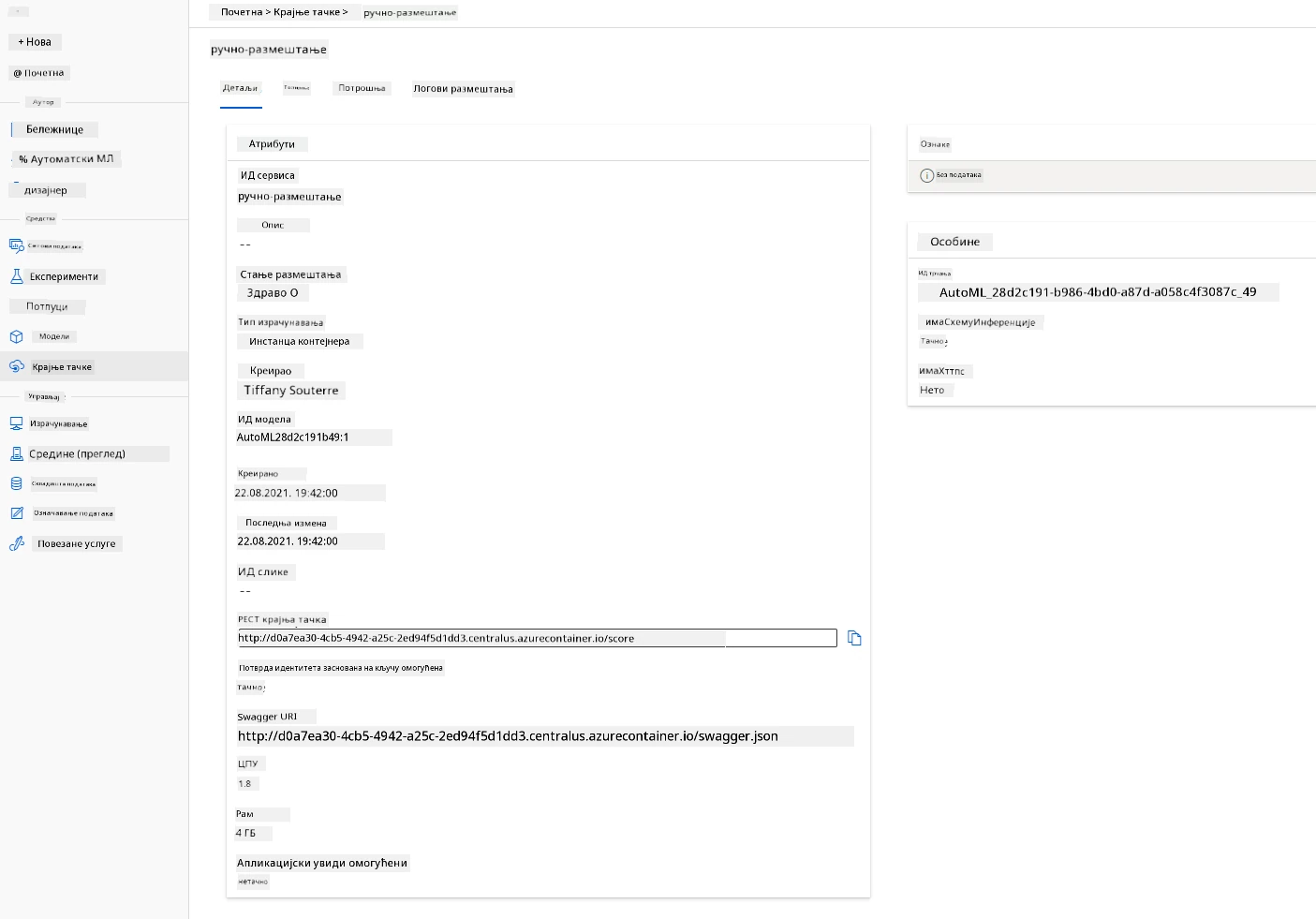
Task: Click the Повезане услуге link icon
Action: tap(16, 543)
